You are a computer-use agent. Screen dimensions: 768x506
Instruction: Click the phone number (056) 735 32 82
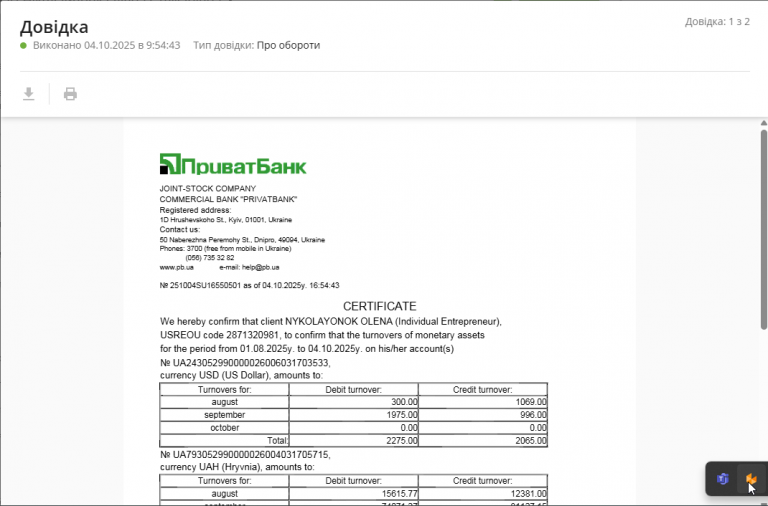[x=210, y=258]
